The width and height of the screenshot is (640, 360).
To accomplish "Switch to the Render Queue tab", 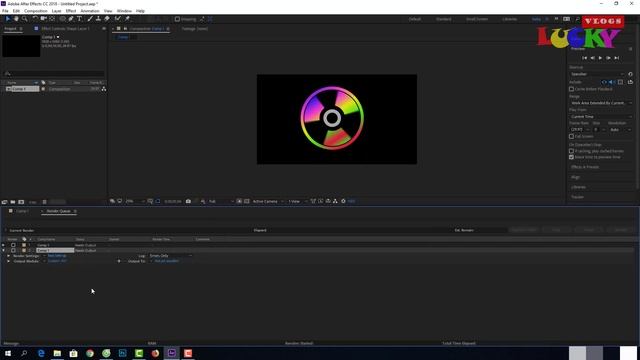I will (x=58, y=211).
